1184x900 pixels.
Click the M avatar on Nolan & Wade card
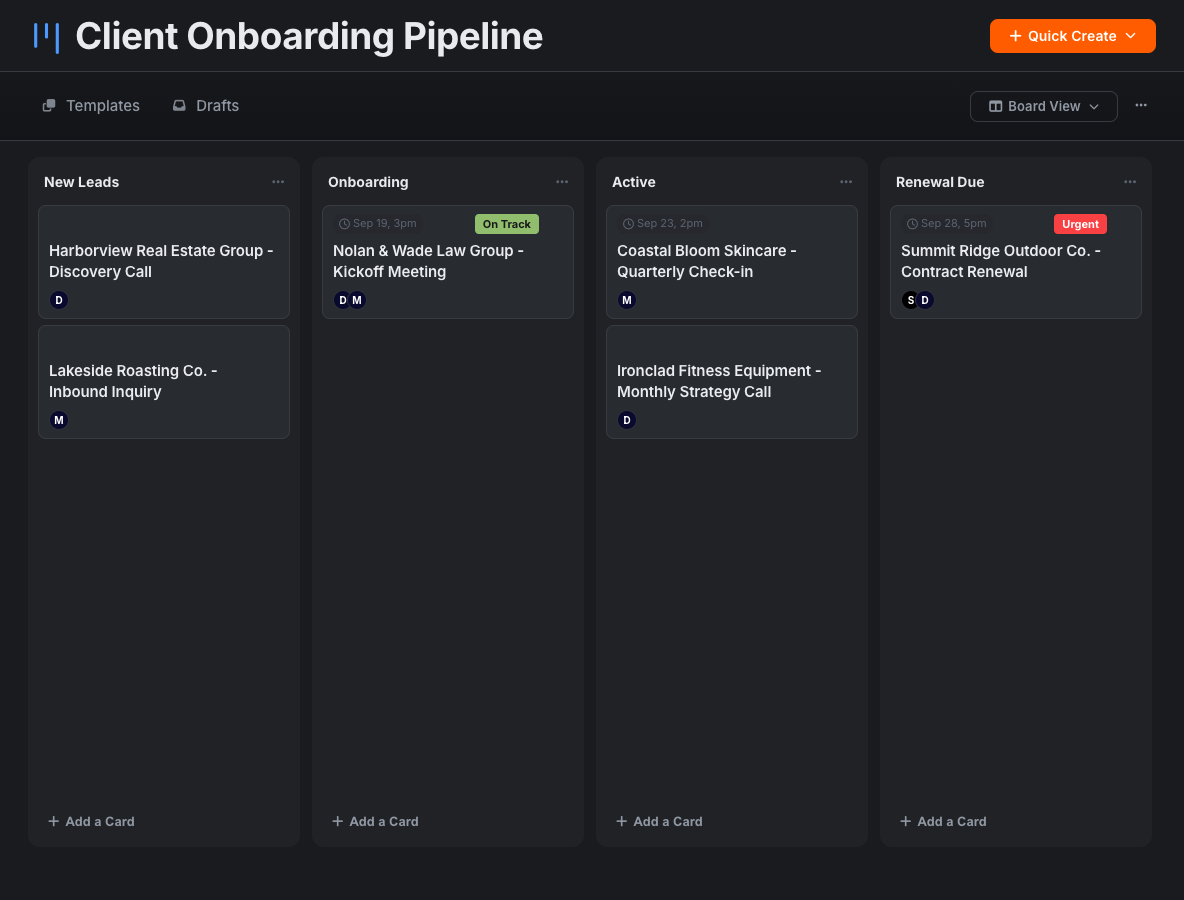tap(357, 301)
